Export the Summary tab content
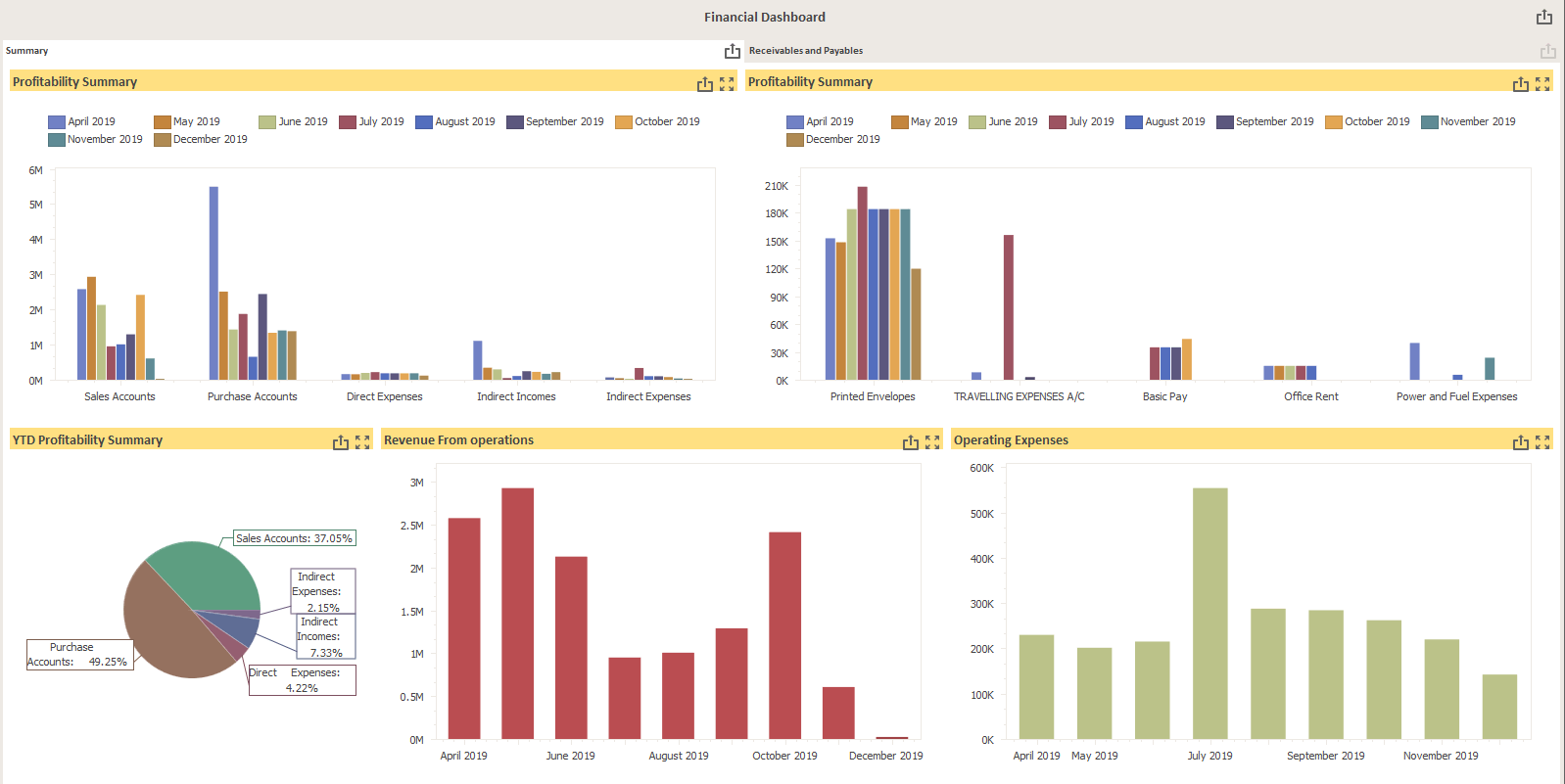The width and height of the screenshot is (1565, 784). [x=732, y=51]
